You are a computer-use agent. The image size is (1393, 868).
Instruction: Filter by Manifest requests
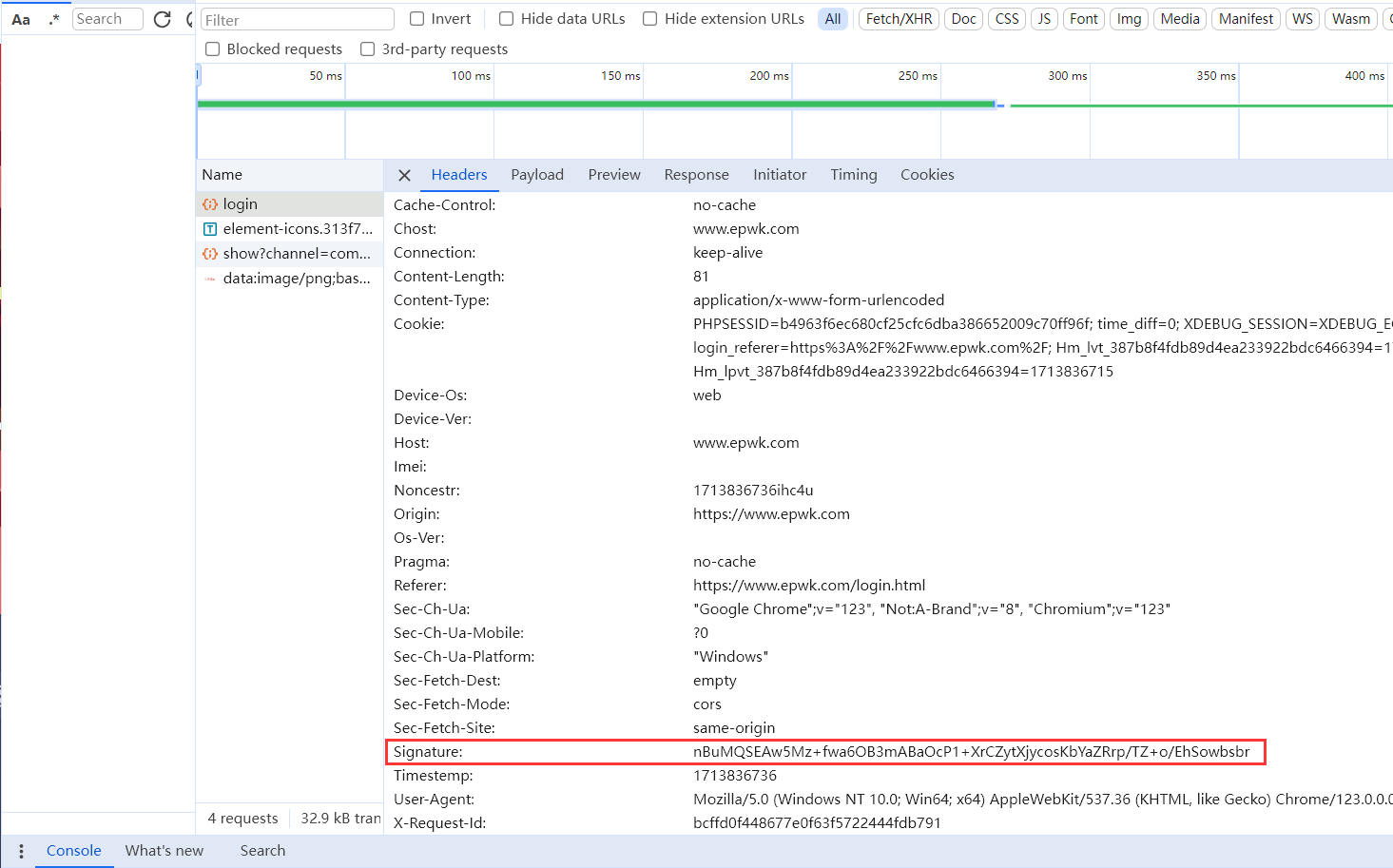click(1246, 19)
